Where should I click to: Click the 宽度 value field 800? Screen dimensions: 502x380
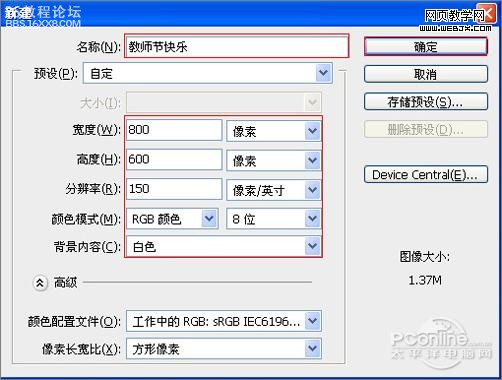174,130
